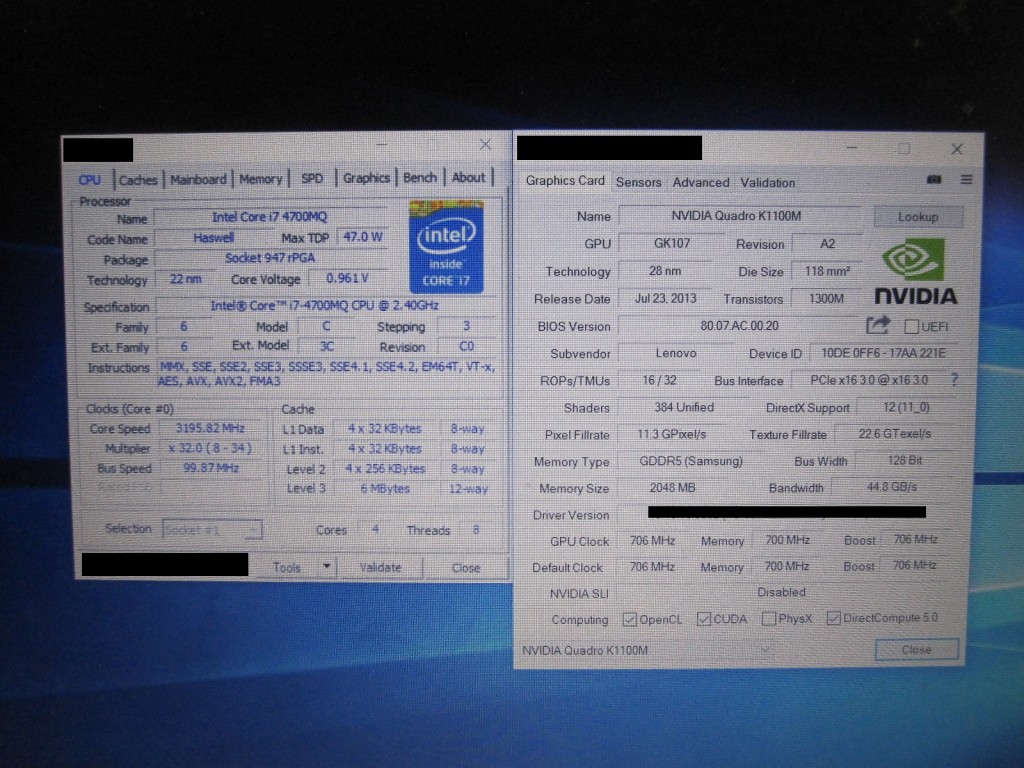The image size is (1024, 768).
Task: Click the BIOS Version field 80.07.AC.00.20
Action: point(739,325)
